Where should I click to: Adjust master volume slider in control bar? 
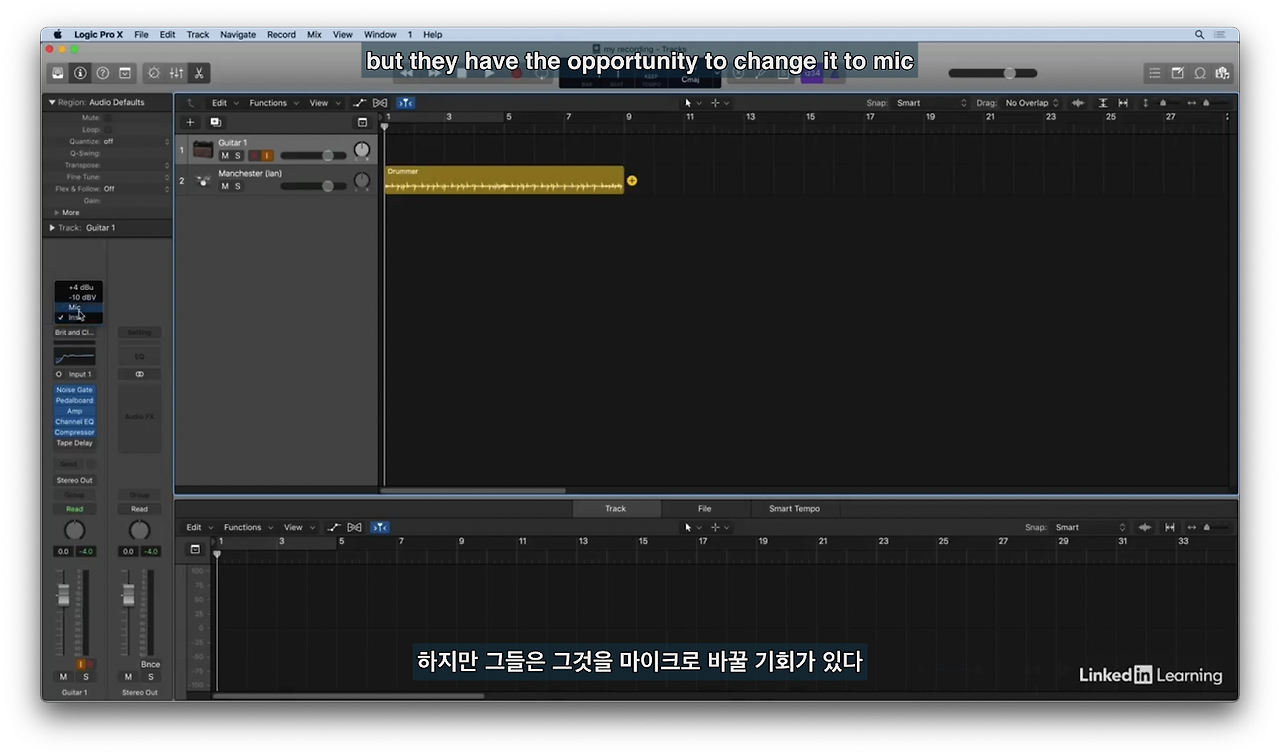993,73
